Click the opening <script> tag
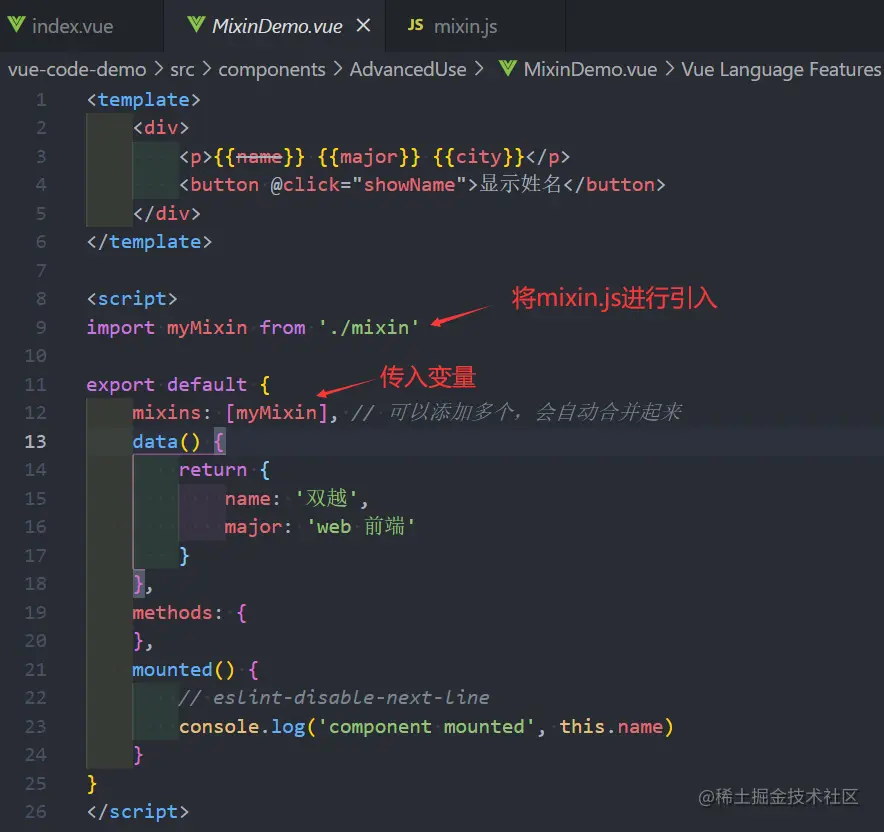Viewport: 884px width, 832px height. point(132,298)
